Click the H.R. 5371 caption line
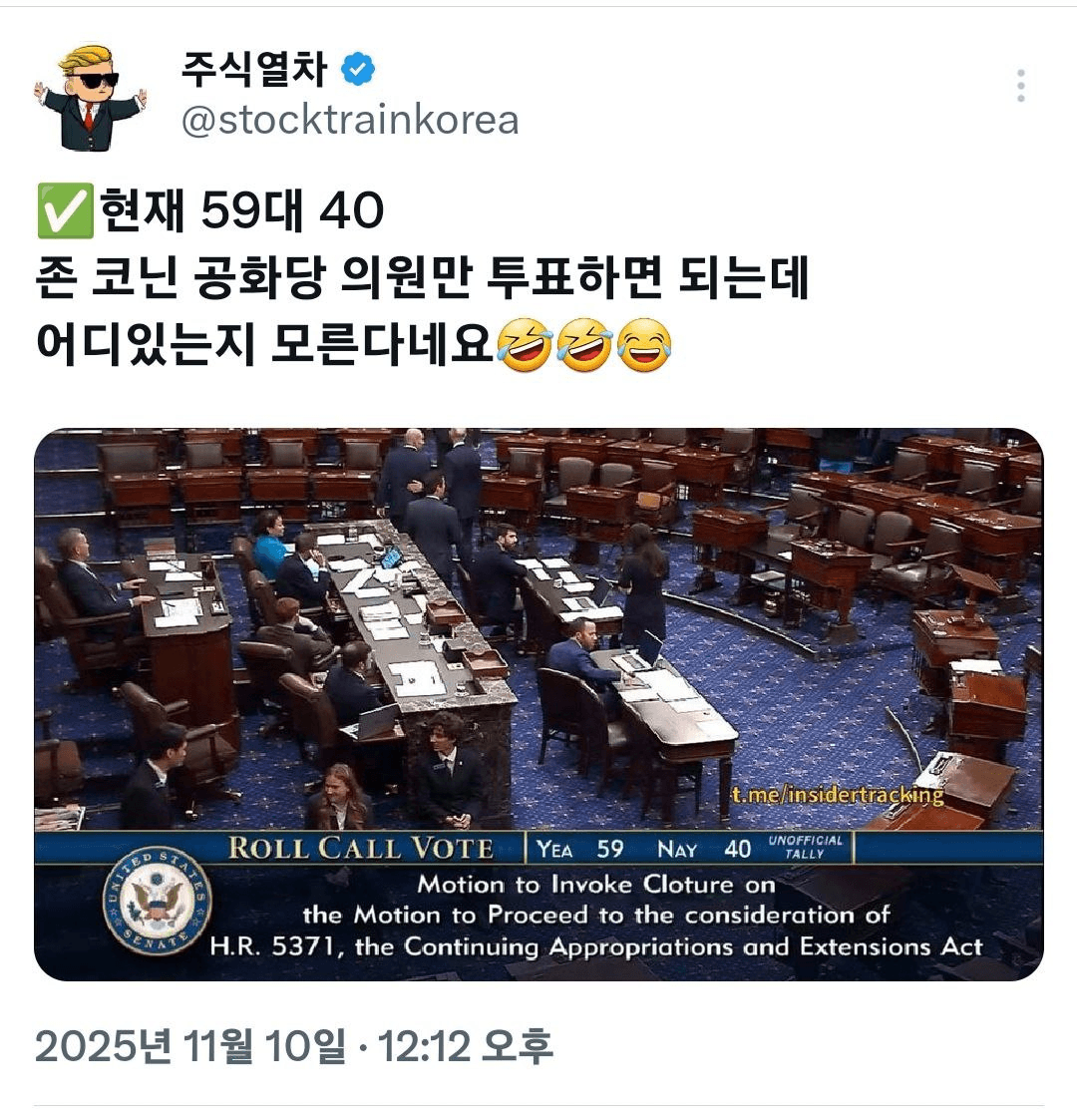The width and height of the screenshot is (1077, 1120). (596, 946)
